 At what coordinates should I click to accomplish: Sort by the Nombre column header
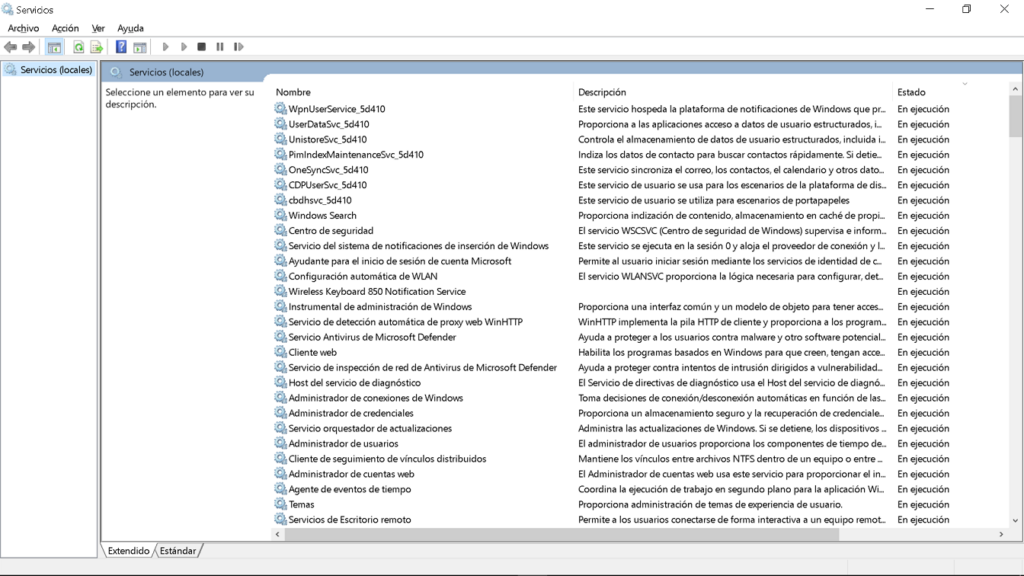click(293, 92)
